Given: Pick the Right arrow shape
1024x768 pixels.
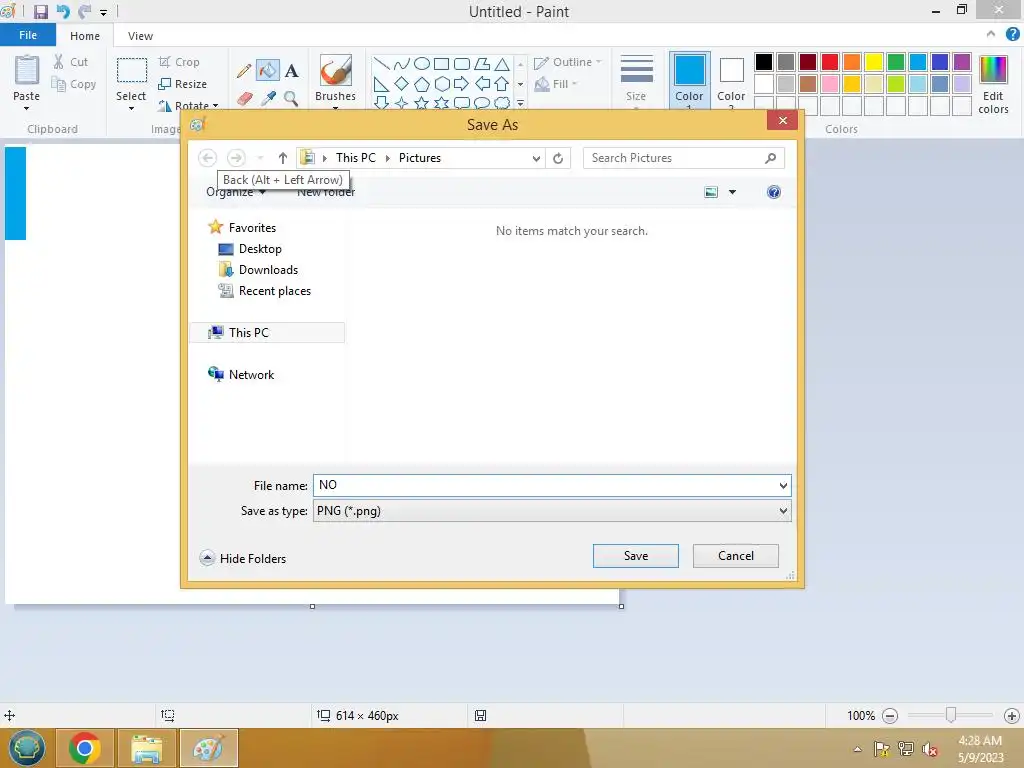Looking at the screenshot, I should coord(461,84).
